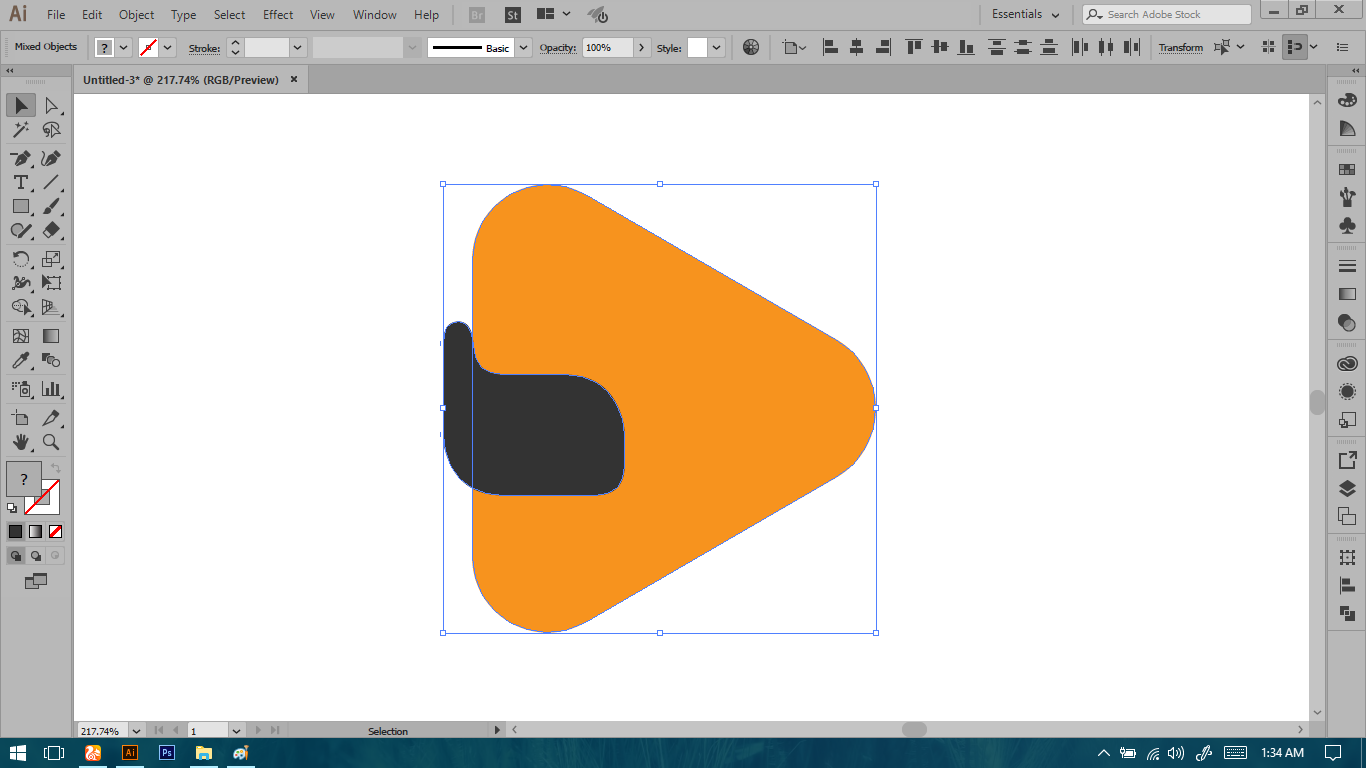Select the Magic Wand tool
The width and height of the screenshot is (1366, 768).
click(x=21, y=130)
